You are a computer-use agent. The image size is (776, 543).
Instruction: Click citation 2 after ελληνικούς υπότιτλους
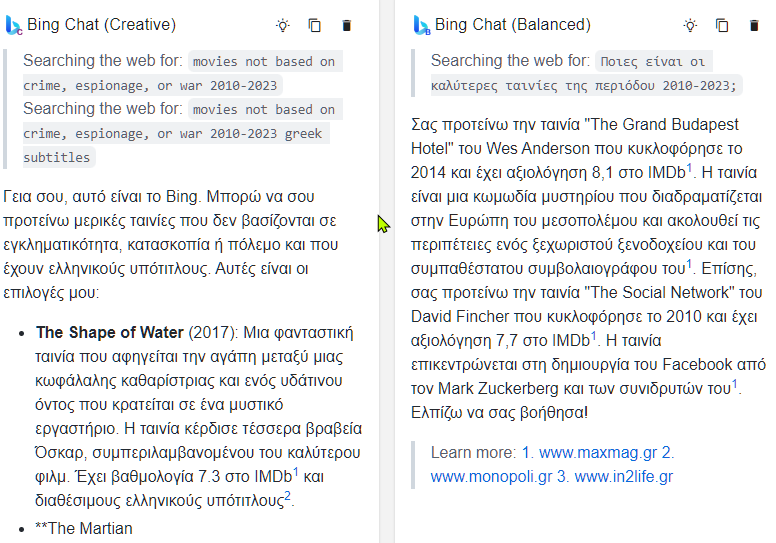pos(287,495)
